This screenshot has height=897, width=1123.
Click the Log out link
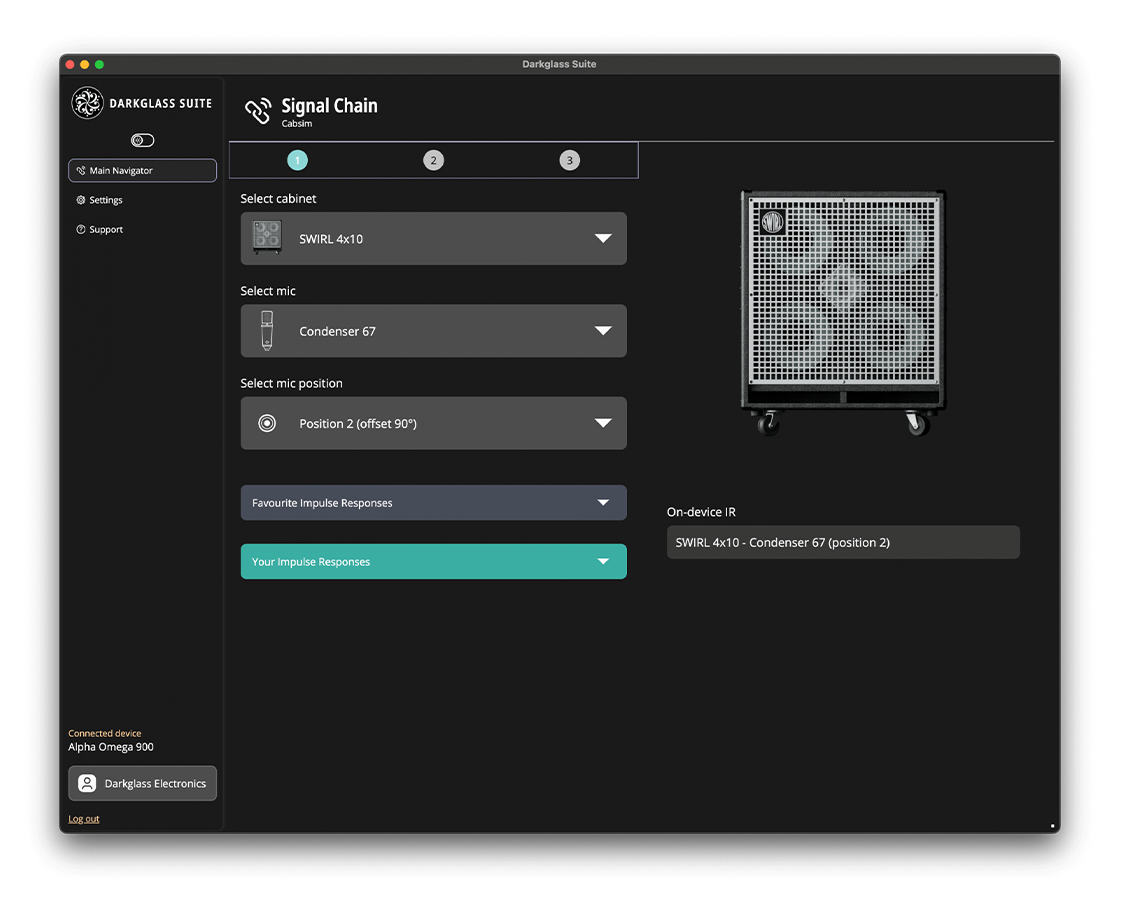coord(84,819)
